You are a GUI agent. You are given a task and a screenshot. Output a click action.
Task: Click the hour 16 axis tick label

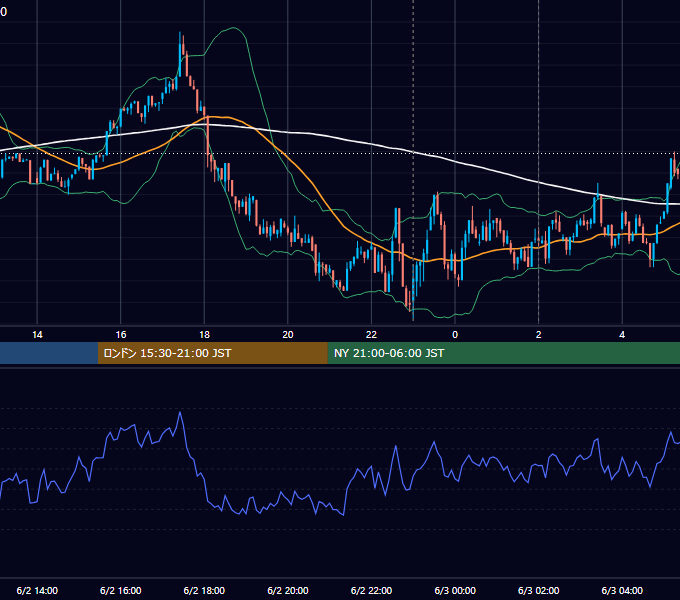tap(121, 335)
